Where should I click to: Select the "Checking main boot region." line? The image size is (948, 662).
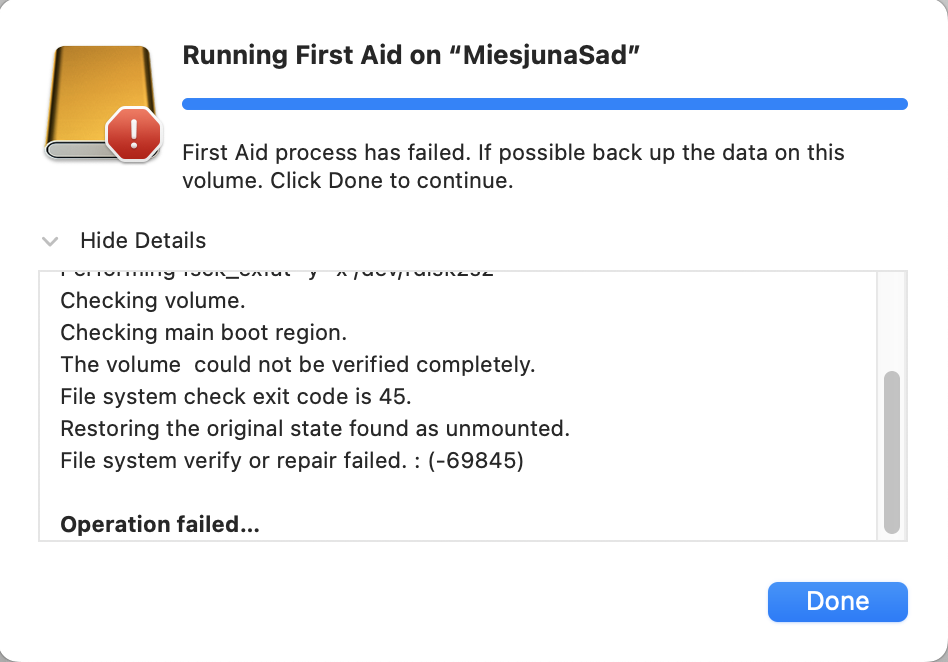coord(203,333)
